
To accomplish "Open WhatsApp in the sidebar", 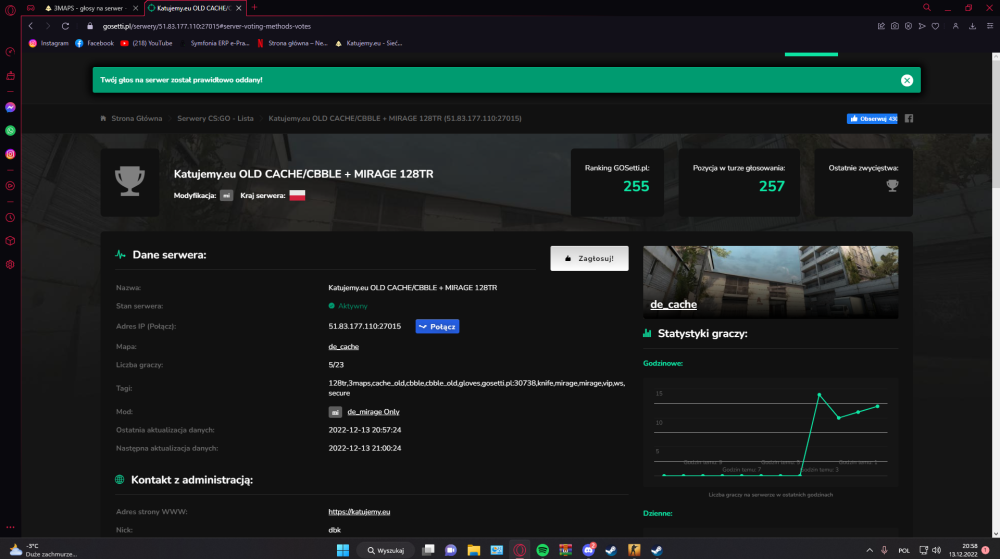I will [x=10, y=131].
